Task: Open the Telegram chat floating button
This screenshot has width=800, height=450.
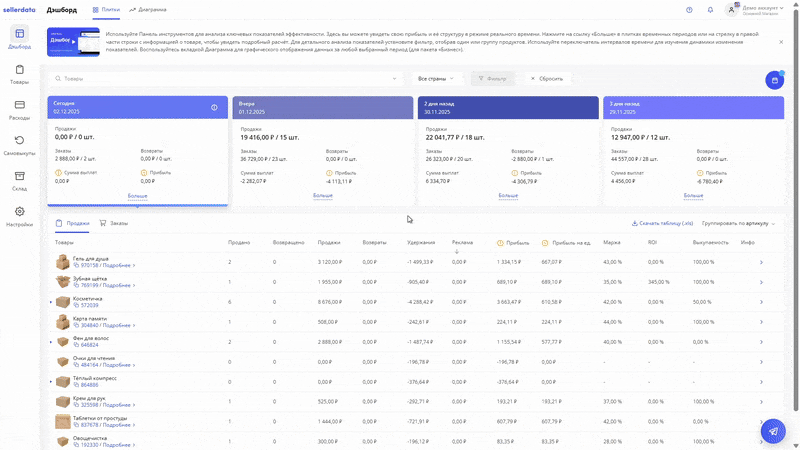Action: 772,429
